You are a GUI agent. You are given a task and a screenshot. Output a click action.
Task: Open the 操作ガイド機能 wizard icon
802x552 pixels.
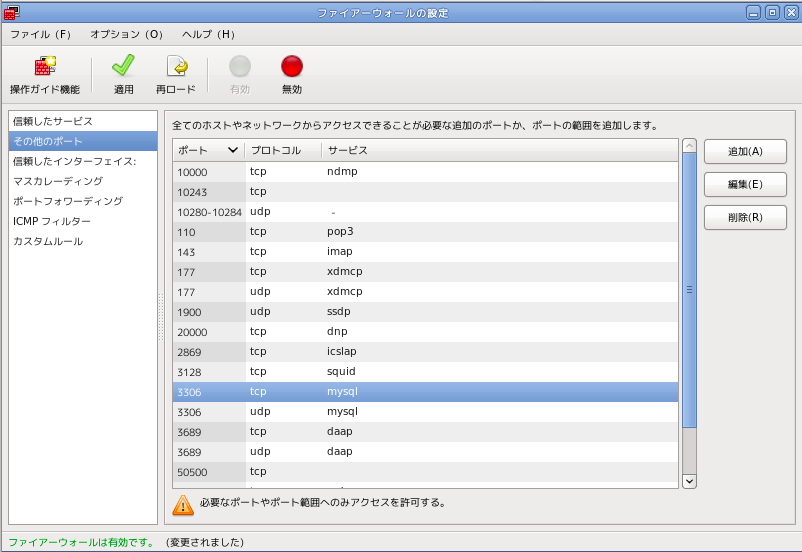click(x=44, y=67)
